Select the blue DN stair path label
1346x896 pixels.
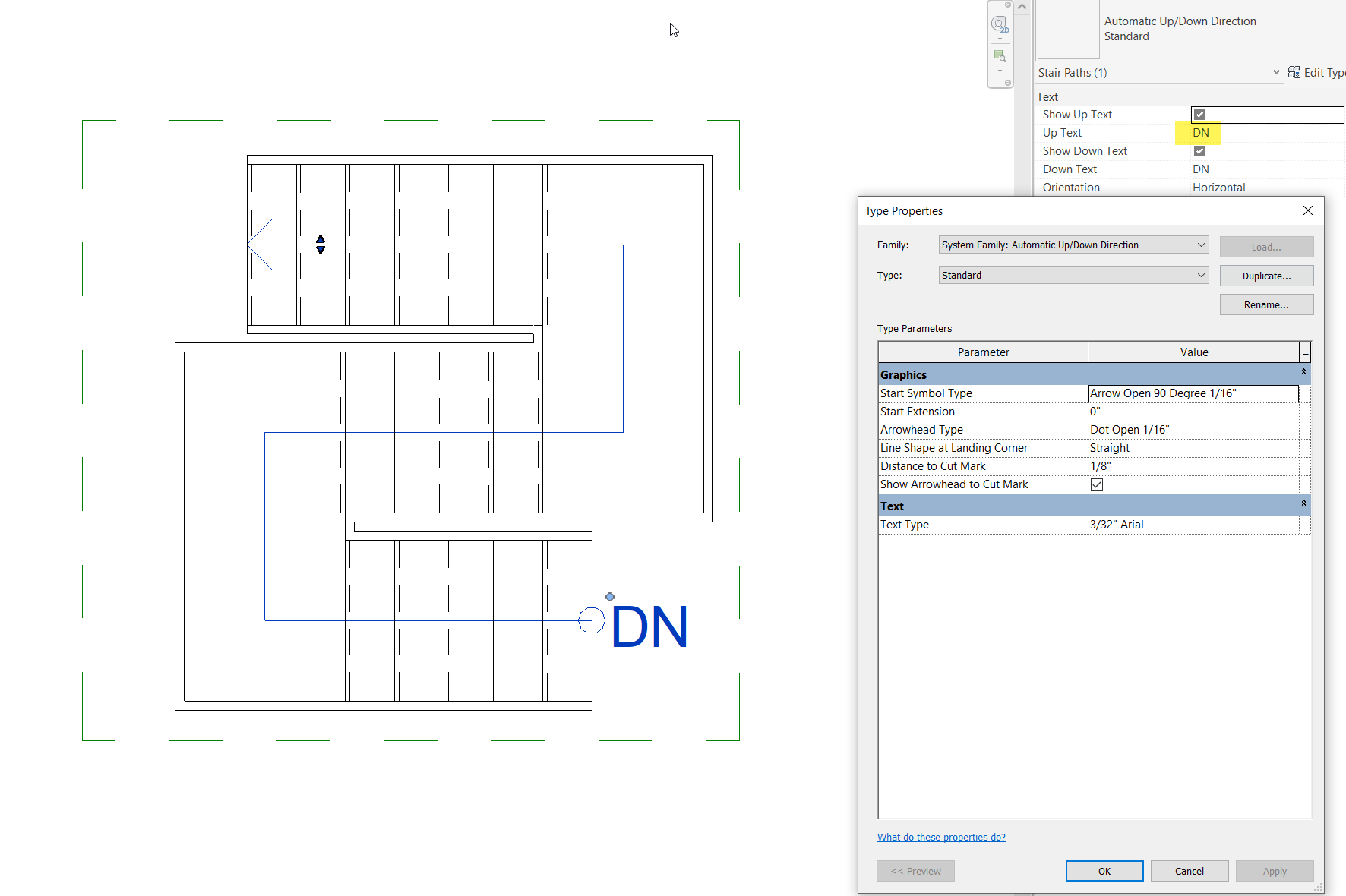pos(649,627)
